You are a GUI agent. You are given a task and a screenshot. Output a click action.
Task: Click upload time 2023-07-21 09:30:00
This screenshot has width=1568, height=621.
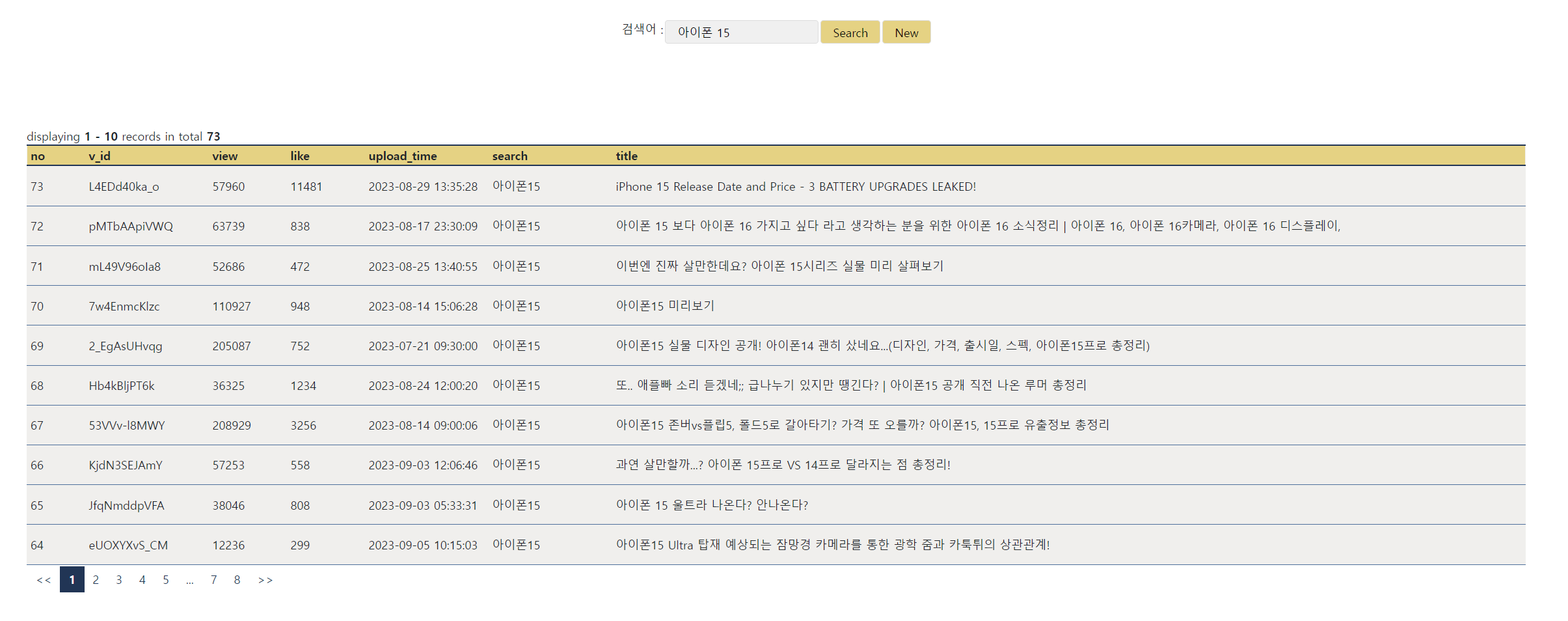(423, 346)
